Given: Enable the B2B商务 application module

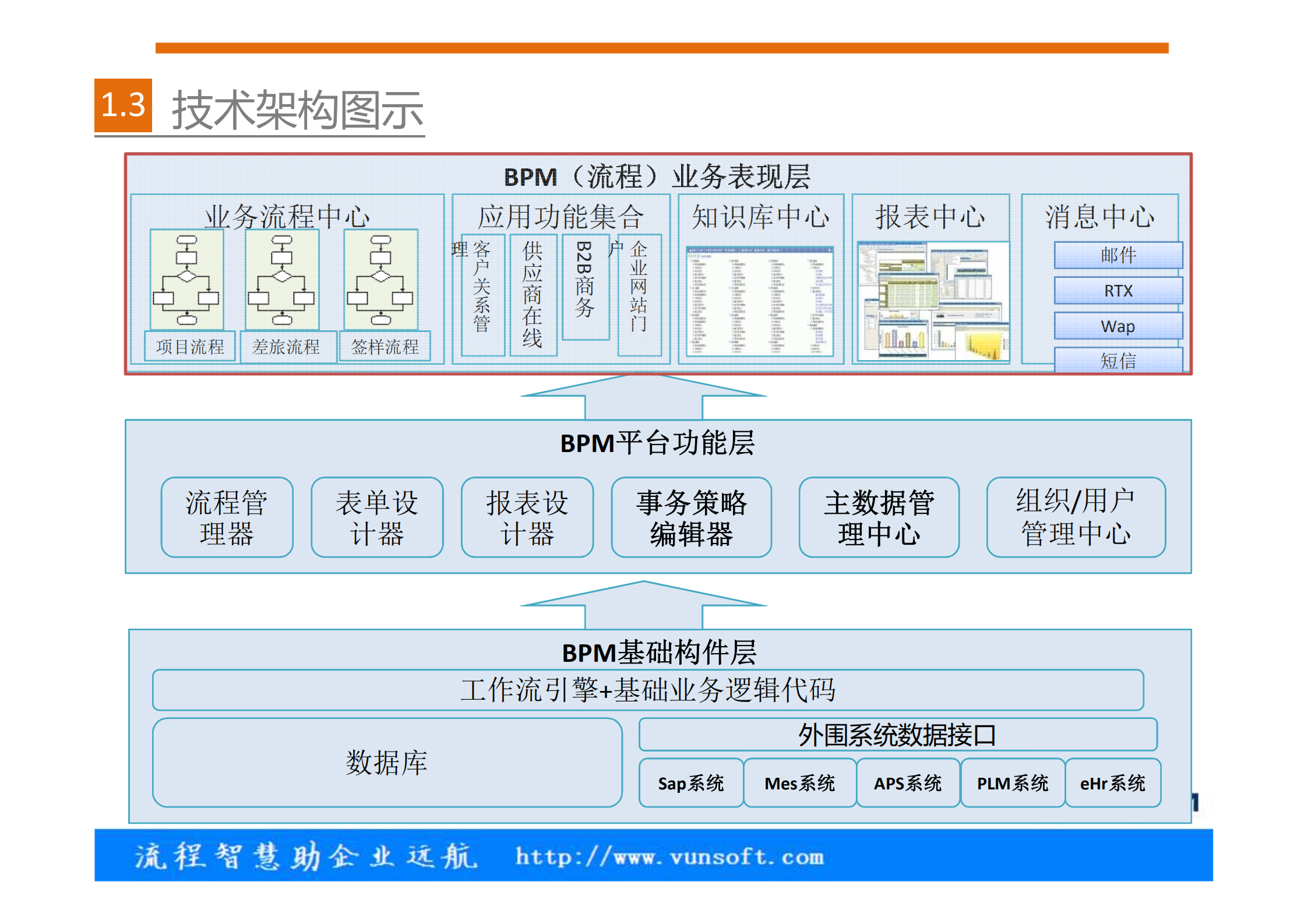Looking at the screenshot, I should [586, 285].
